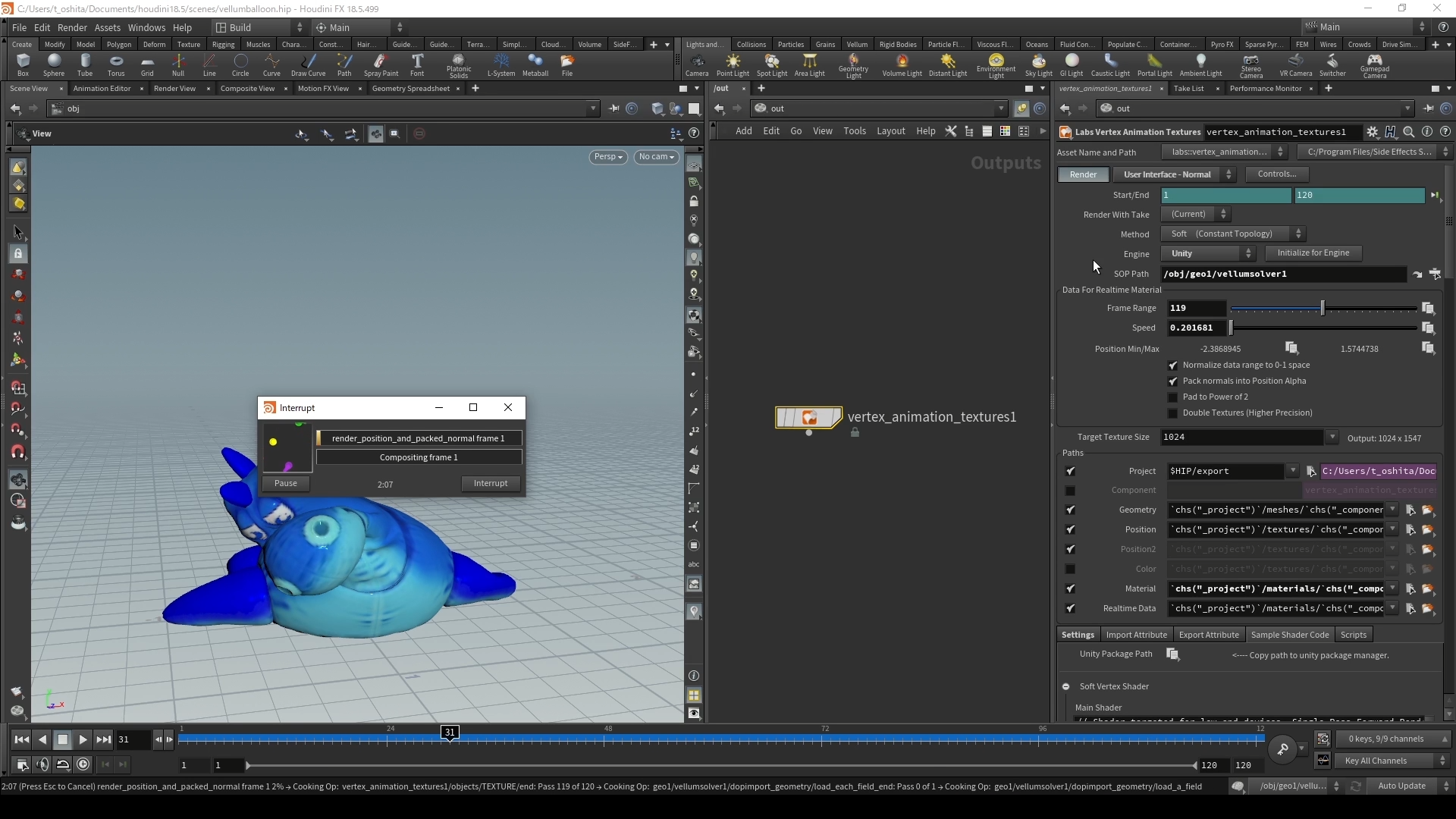Open SOP Path node chooser icon

(1435, 274)
